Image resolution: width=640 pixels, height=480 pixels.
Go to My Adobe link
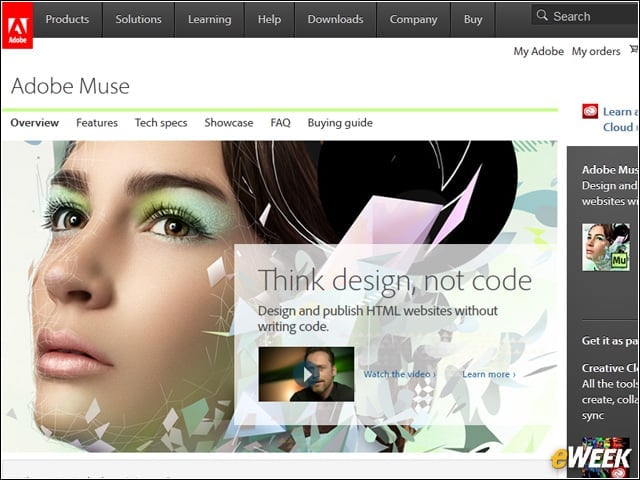[538, 51]
